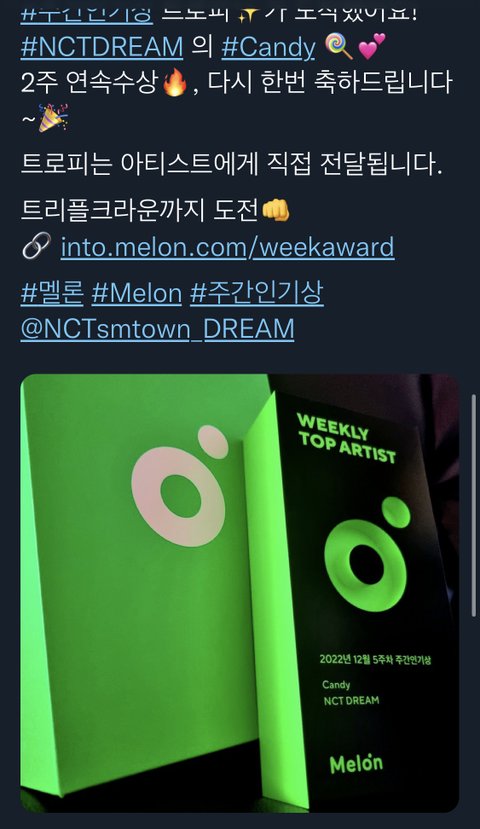Image resolution: width=480 pixels, height=829 pixels.
Task: Click the Melon wordmark at the trophy bottom
Action: pyautogui.click(x=356, y=763)
